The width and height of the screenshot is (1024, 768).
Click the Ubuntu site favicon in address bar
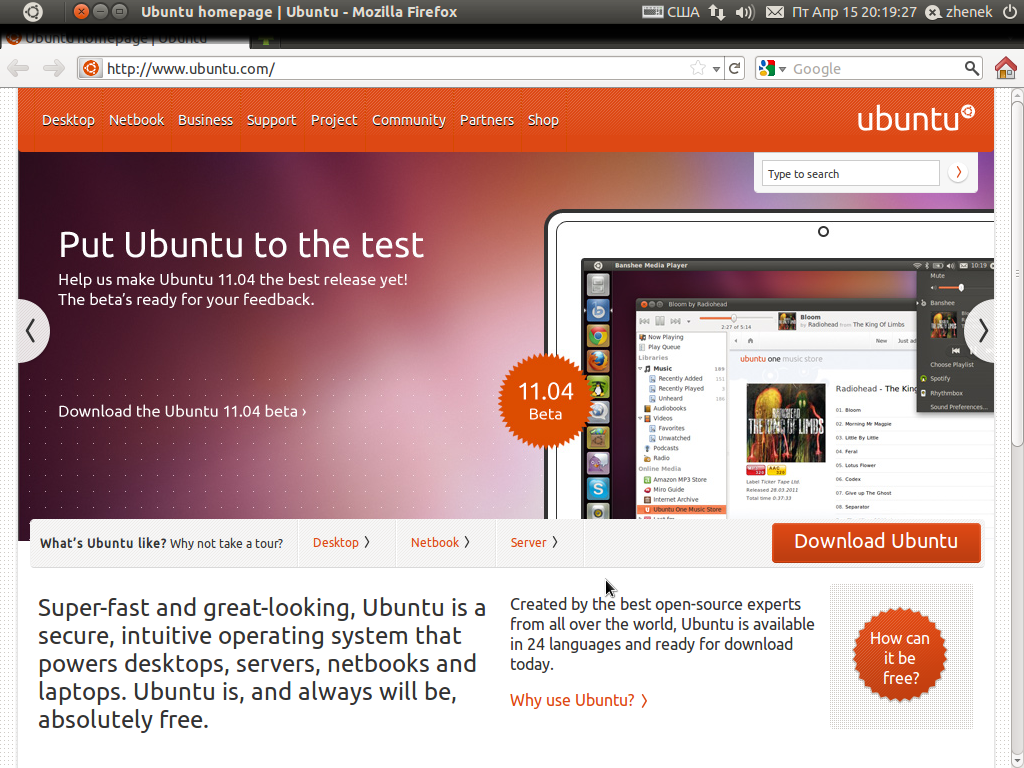pyautogui.click(x=91, y=68)
